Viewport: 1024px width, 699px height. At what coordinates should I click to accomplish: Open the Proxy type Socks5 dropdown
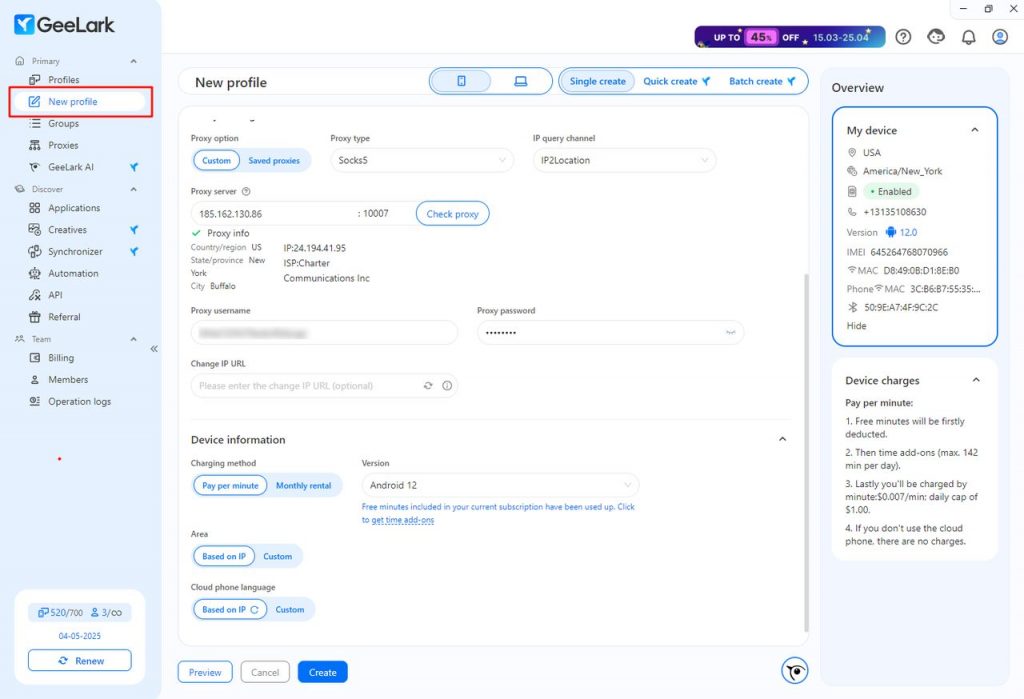[x=422, y=160]
